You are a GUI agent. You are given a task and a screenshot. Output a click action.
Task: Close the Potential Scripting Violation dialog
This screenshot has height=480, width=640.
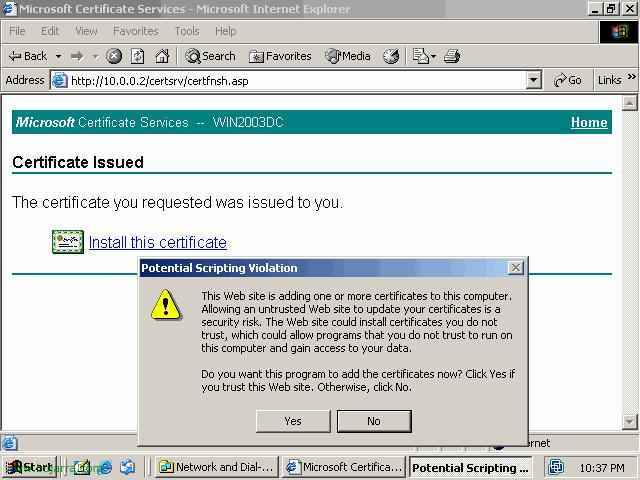[x=516, y=268]
